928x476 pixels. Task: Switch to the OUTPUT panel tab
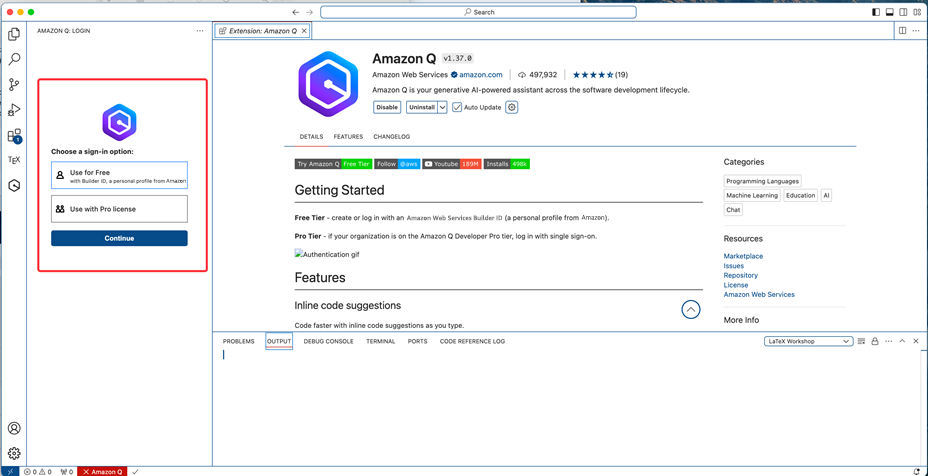tap(279, 342)
